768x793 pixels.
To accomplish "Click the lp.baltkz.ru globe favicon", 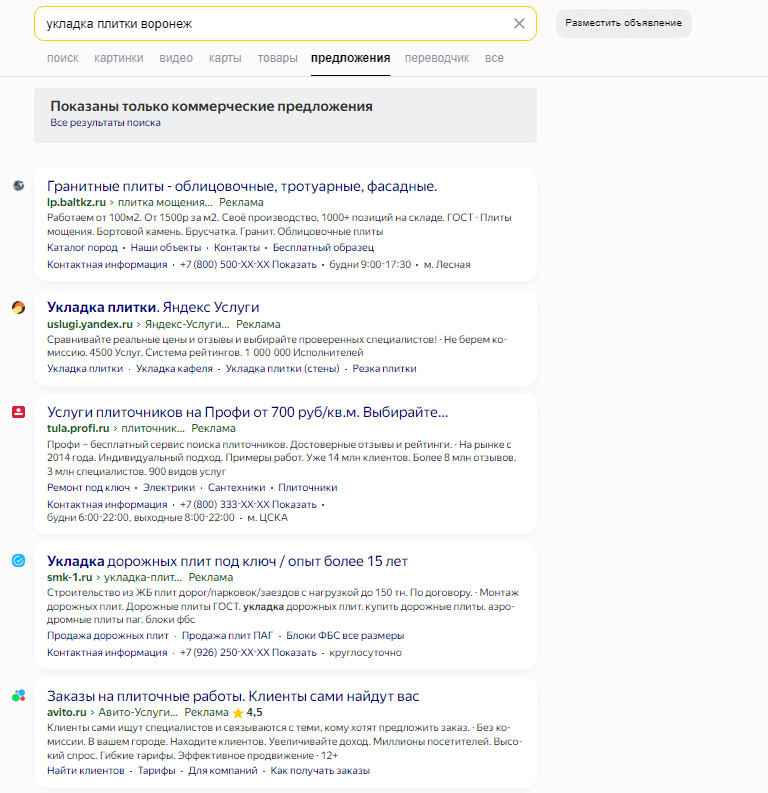I will 19,186.
